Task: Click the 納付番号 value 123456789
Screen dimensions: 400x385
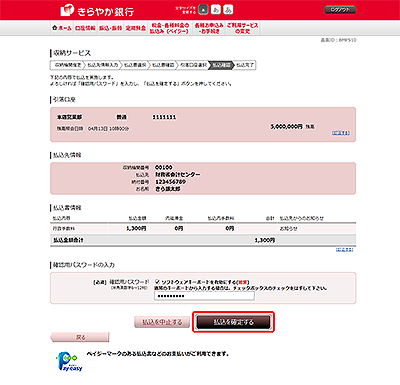Action: pos(171,182)
